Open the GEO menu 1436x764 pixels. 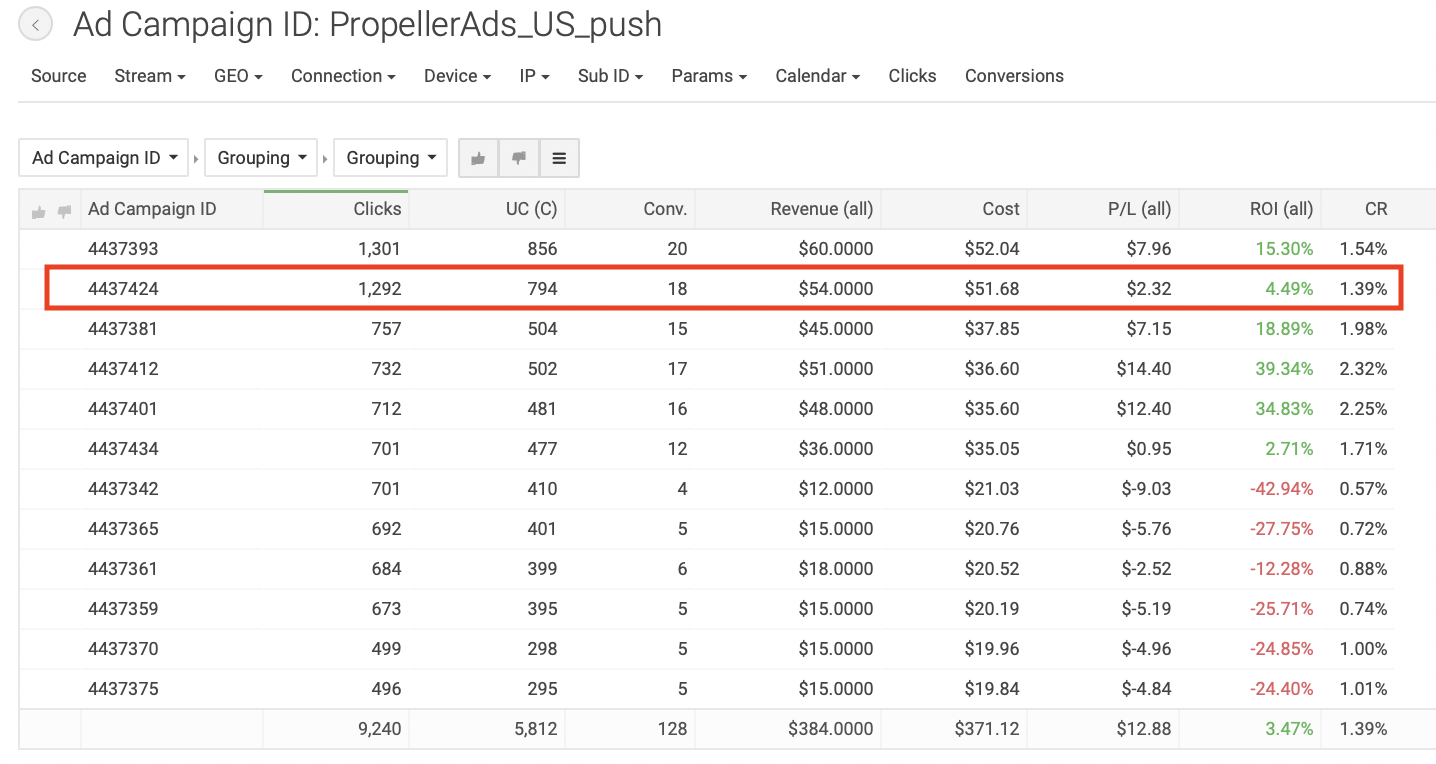point(238,76)
